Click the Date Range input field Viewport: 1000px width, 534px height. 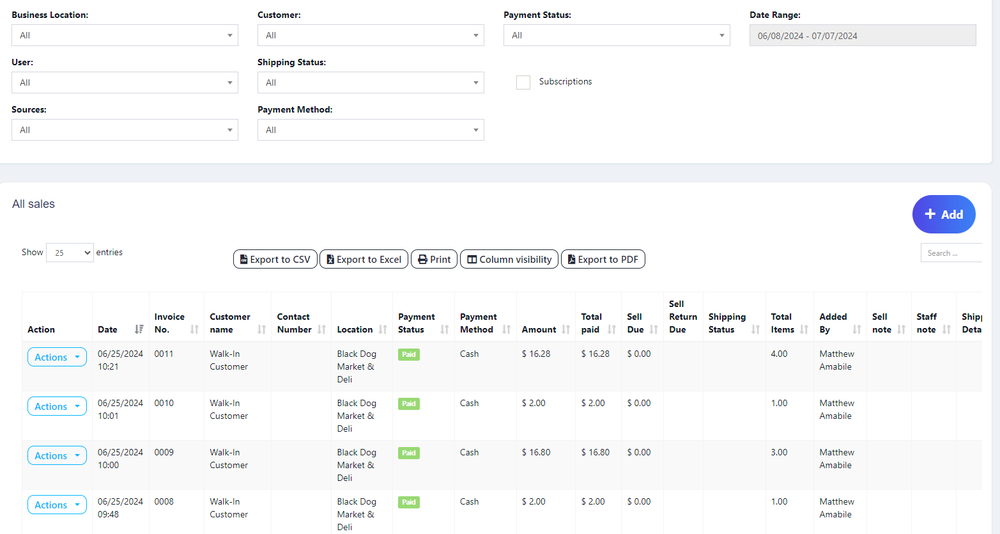coord(862,35)
